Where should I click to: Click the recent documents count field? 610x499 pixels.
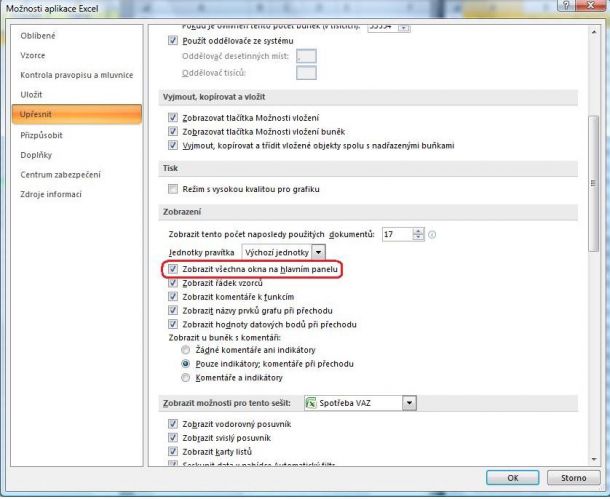coord(397,234)
